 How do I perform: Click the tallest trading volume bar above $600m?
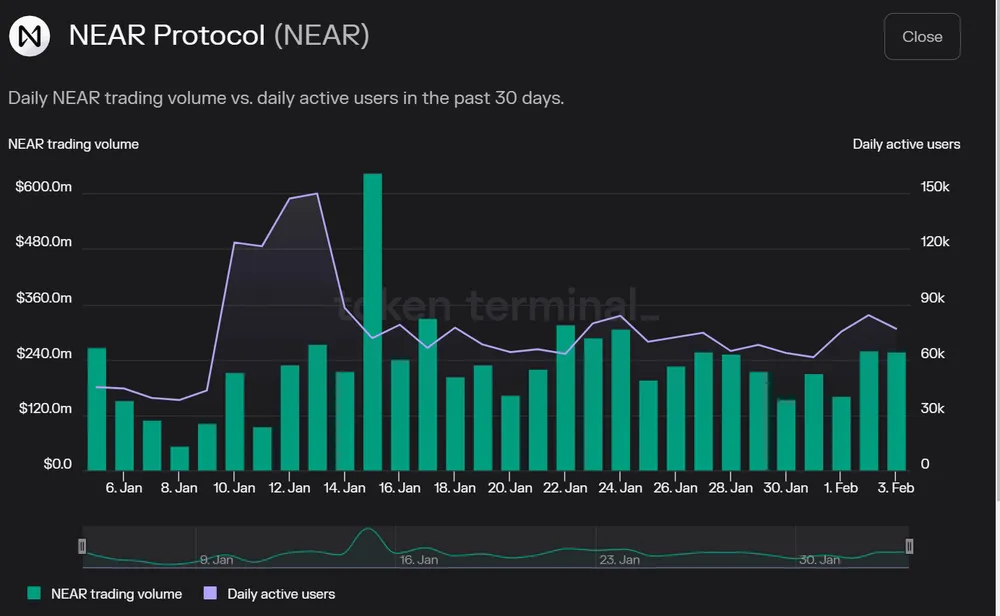tap(372, 320)
